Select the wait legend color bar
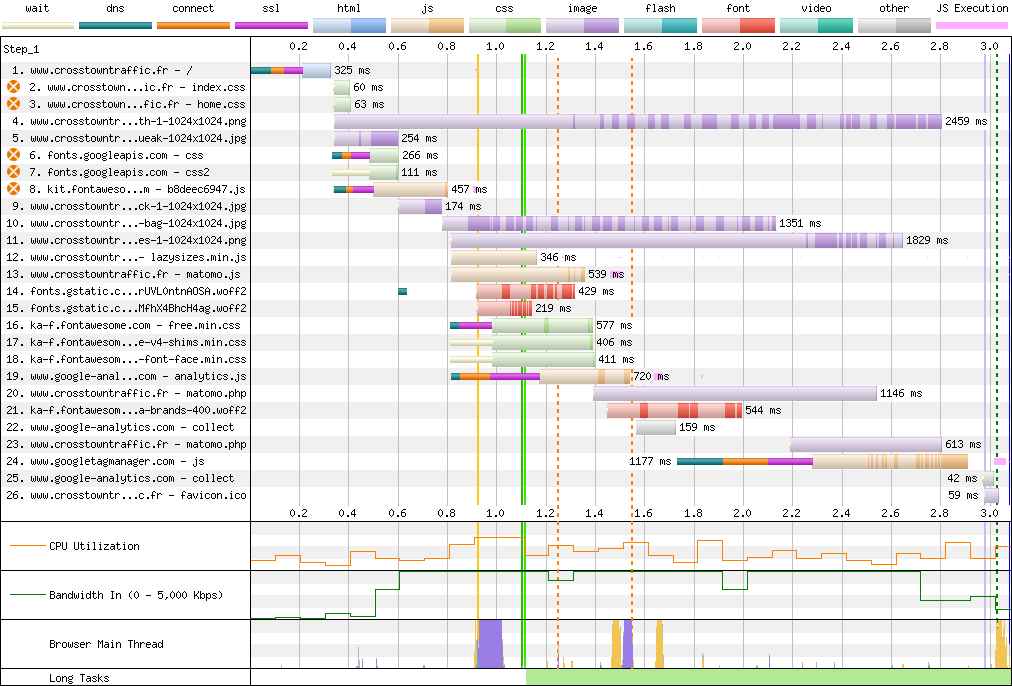This screenshot has height=686, width=1012. pyautogui.click(x=38, y=26)
